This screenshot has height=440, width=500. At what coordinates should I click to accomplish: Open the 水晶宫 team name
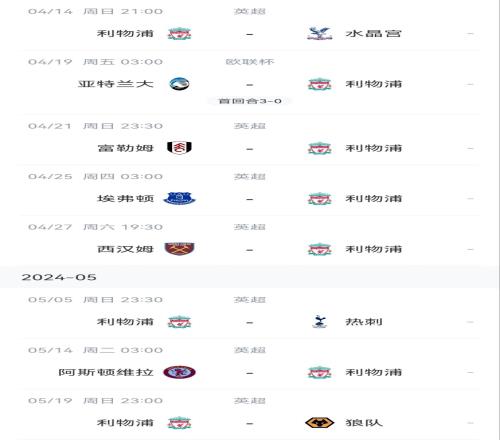(373, 34)
